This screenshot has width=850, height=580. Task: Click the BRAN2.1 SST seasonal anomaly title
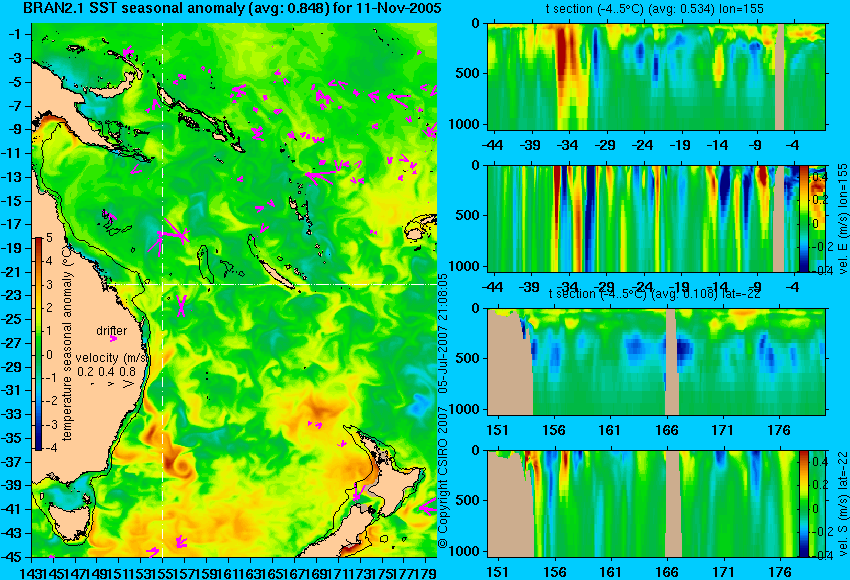[x=233, y=8]
